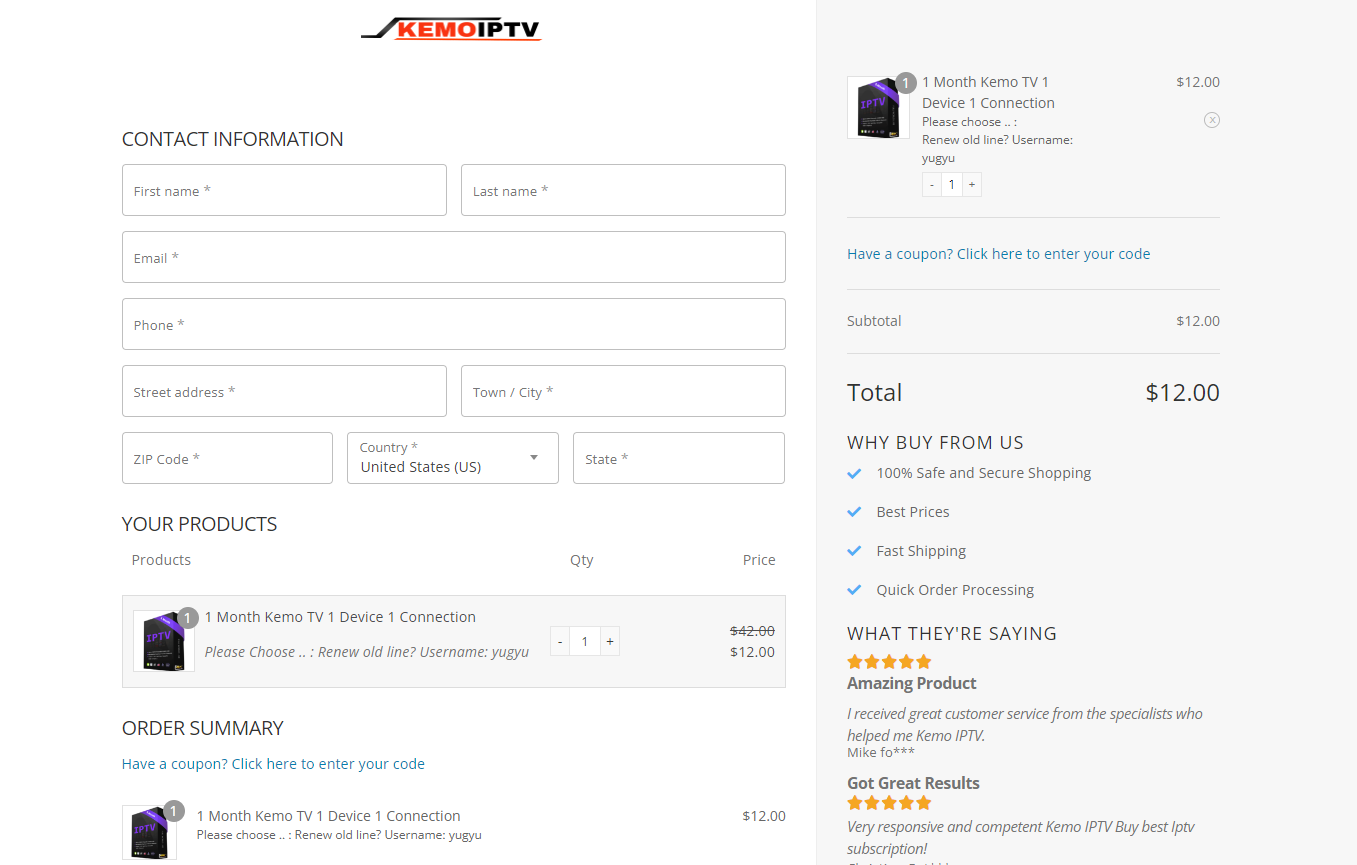This screenshot has height=865, width=1357.
Task: Click the star rating under "Amazing Product"
Action: tap(888, 661)
